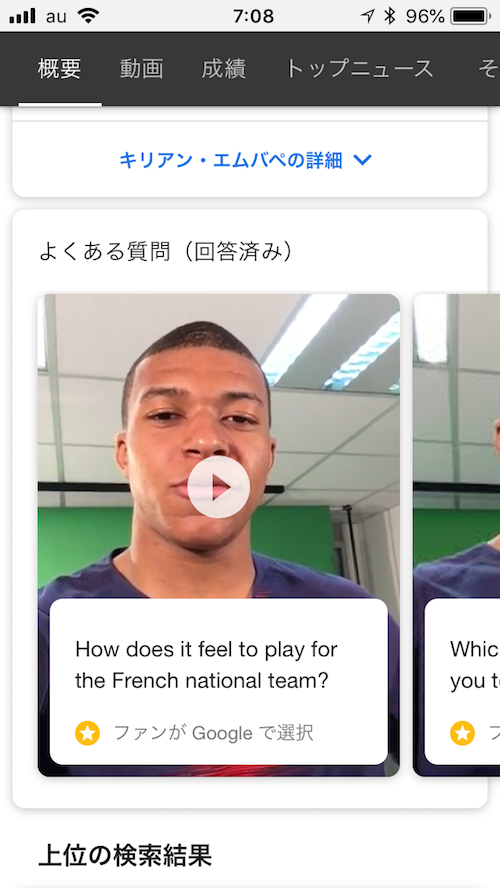Viewport: 500px width, 888px height.
Task: Tap the location arrow status icon
Action: pos(367,16)
